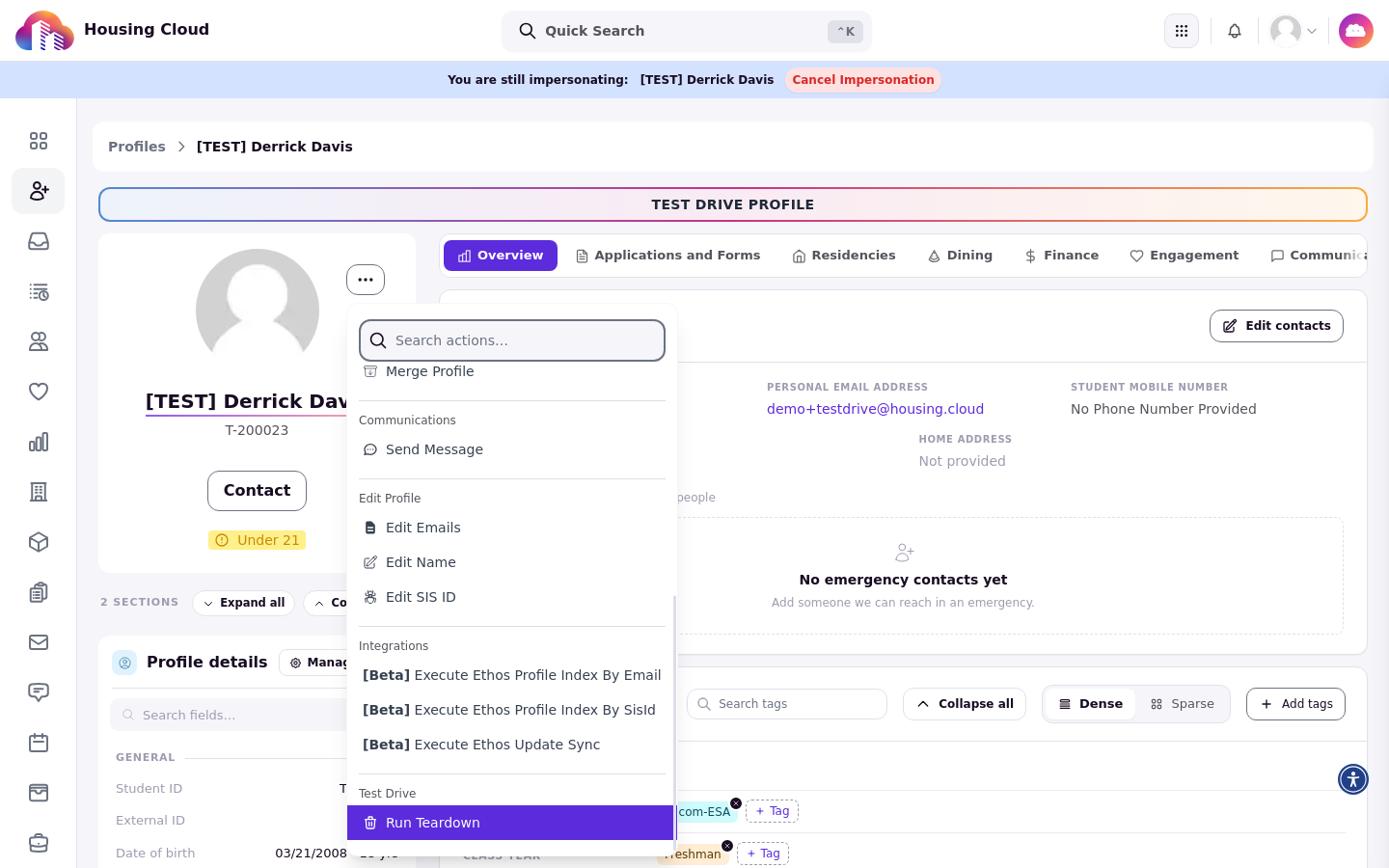
Task: Open the Residencies tab
Action: click(x=844, y=256)
